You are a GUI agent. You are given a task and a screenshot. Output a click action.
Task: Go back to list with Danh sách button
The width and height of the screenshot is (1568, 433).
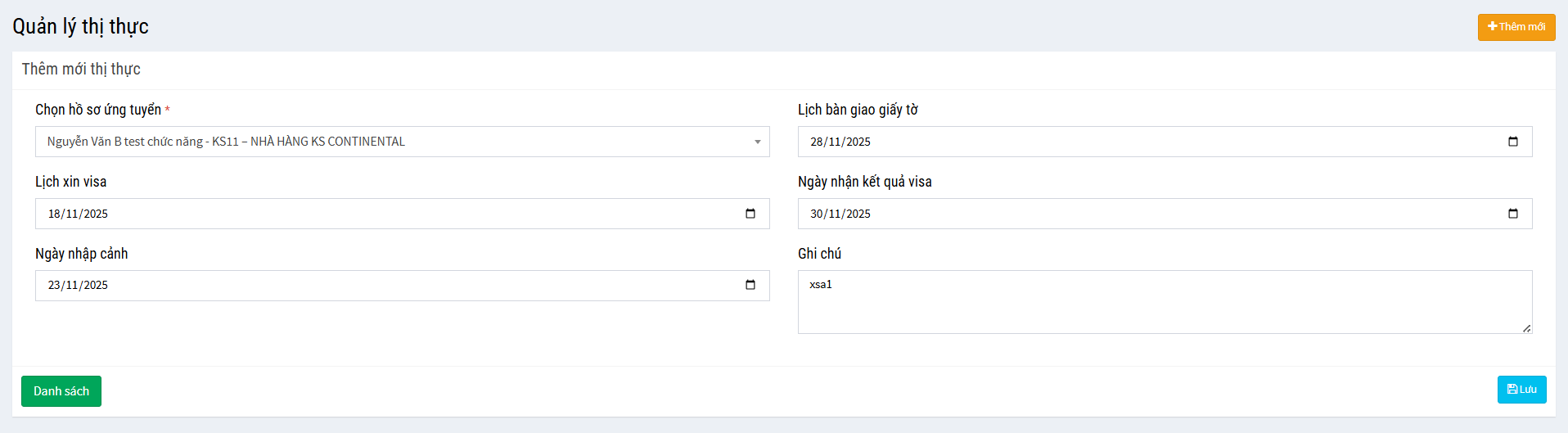click(x=61, y=391)
